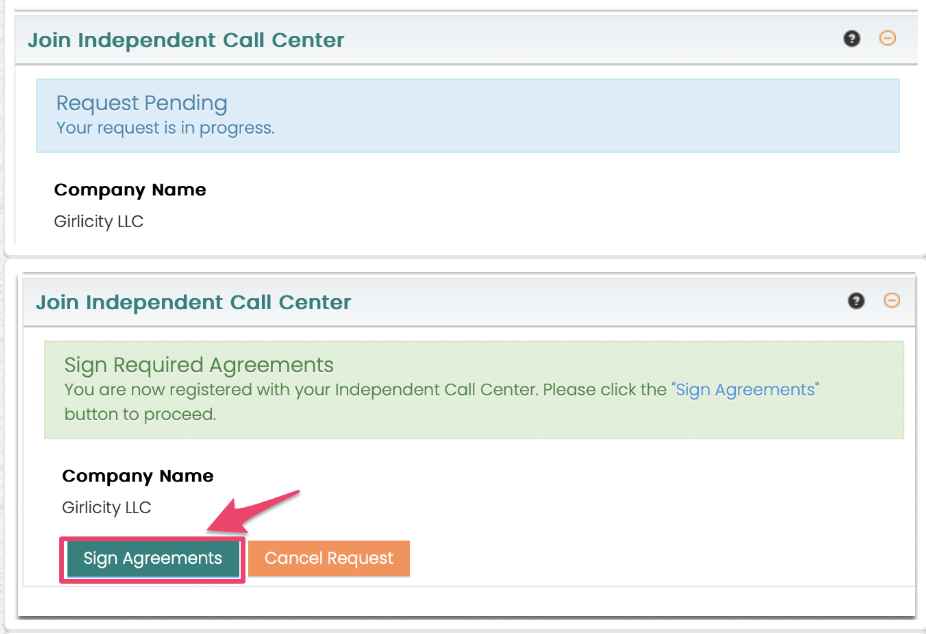The height and width of the screenshot is (634, 926).
Task: Click the "Your request is in progress." message
Action: 165,128
